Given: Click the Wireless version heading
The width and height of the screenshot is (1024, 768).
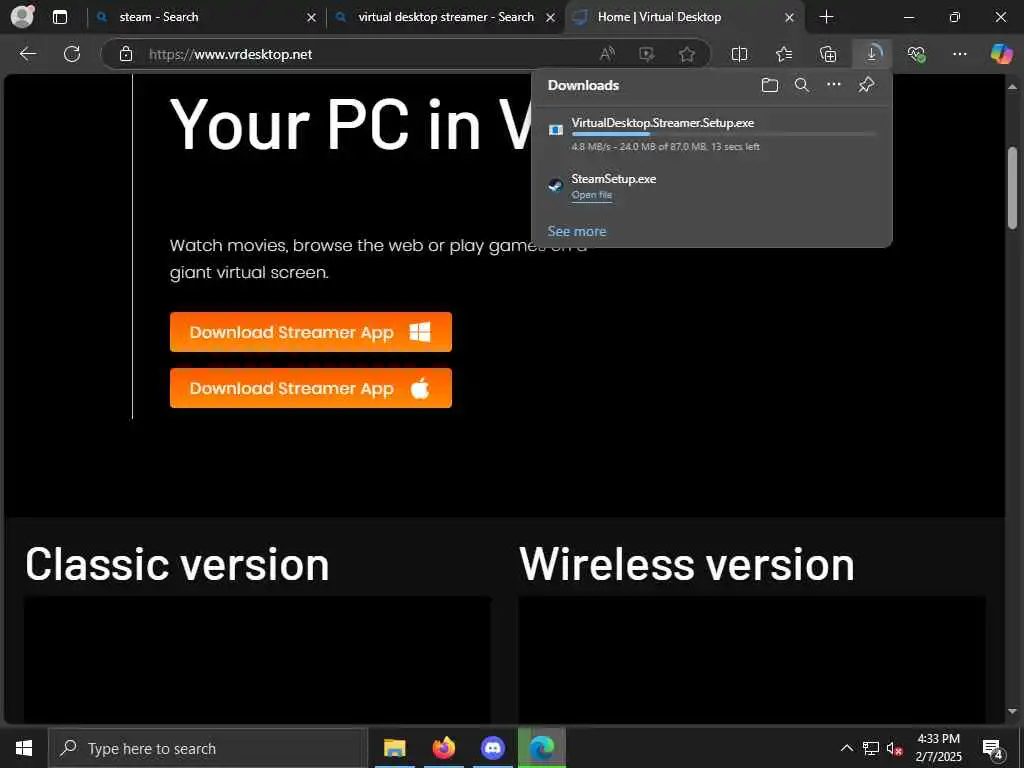Looking at the screenshot, I should (686, 564).
